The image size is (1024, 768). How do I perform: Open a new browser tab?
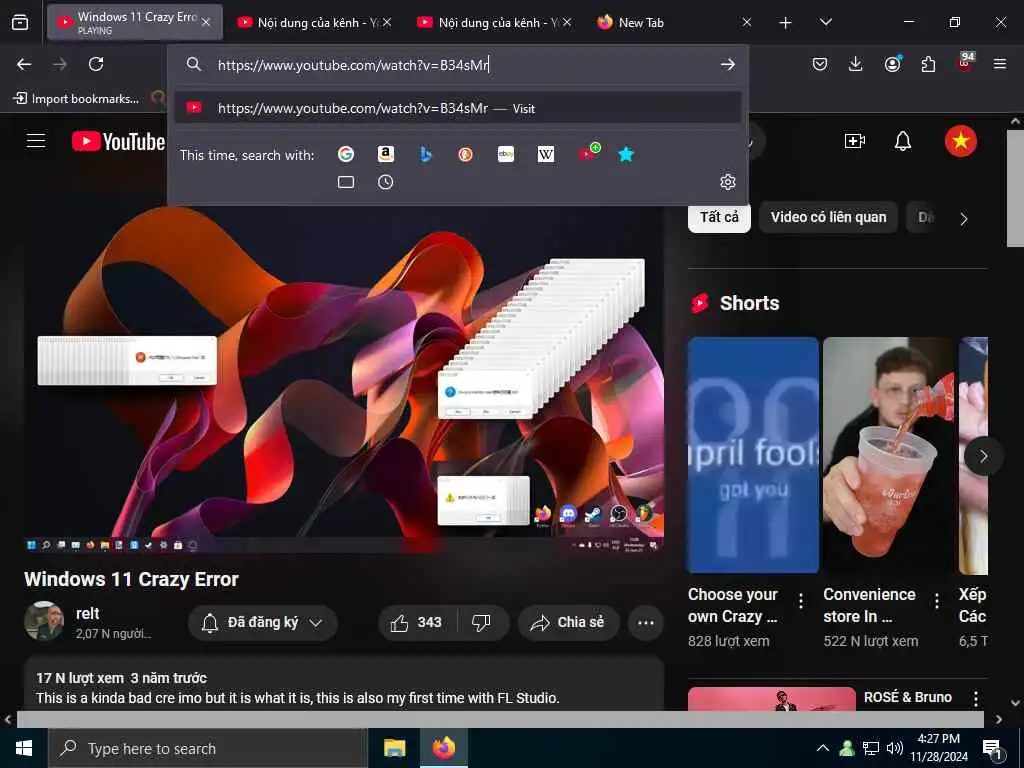[786, 23]
